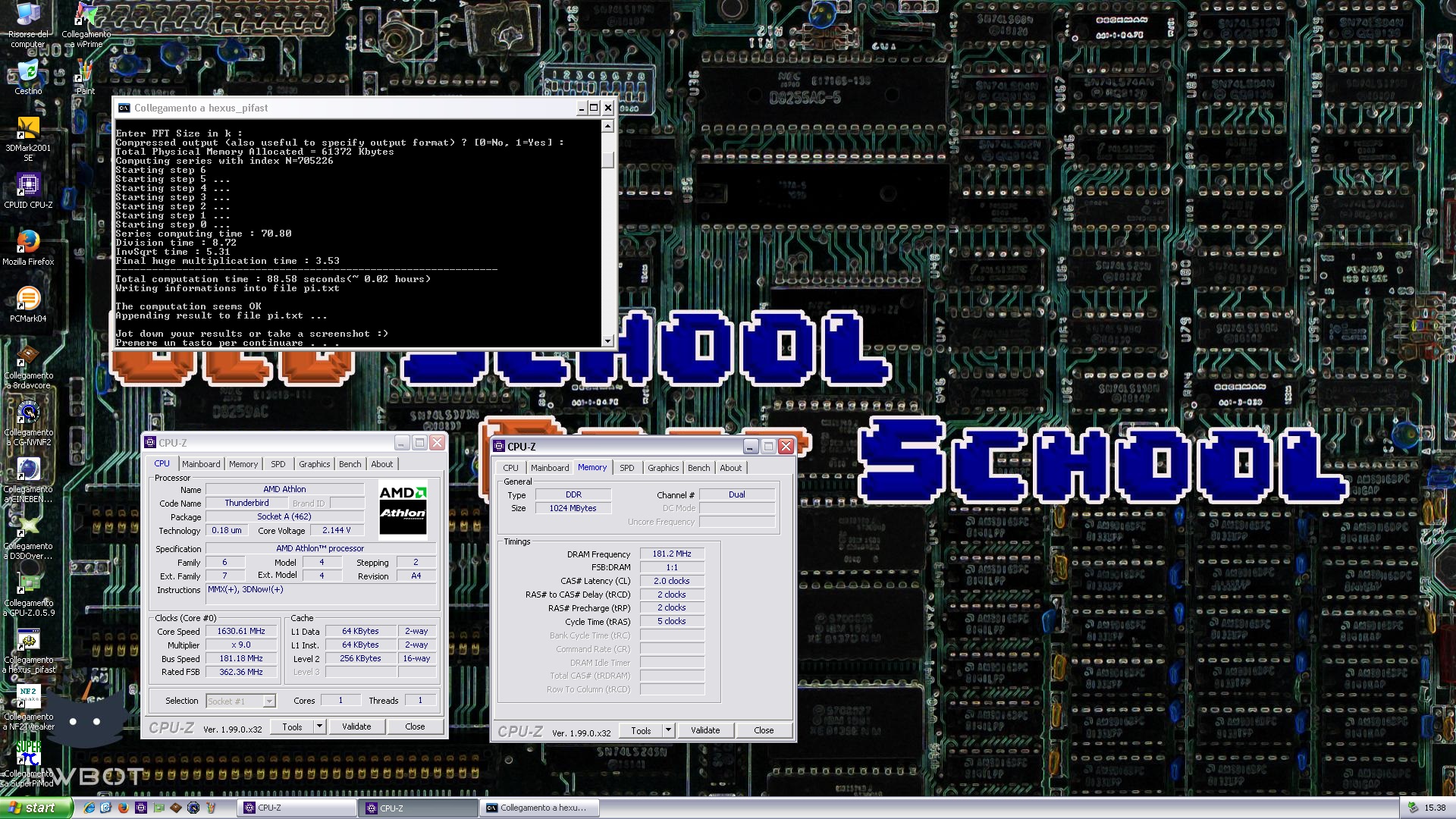1456x819 pixels.
Task: Open Risorse del computer desktop icon
Action: click(x=28, y=26)
